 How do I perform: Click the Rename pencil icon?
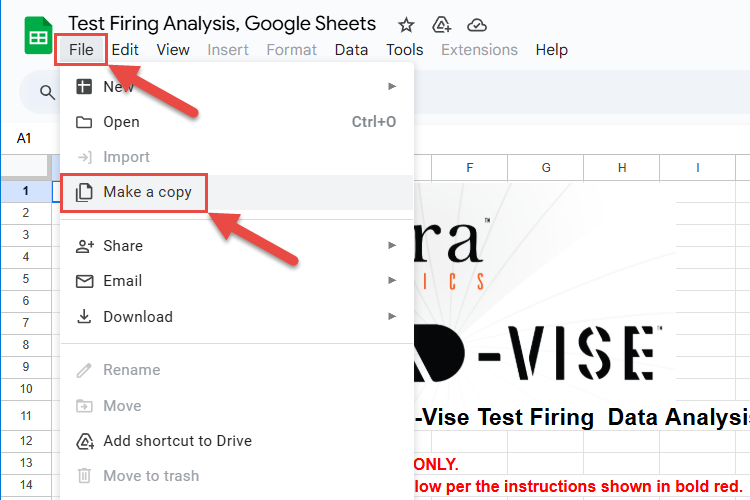click(x=84, y=370)
